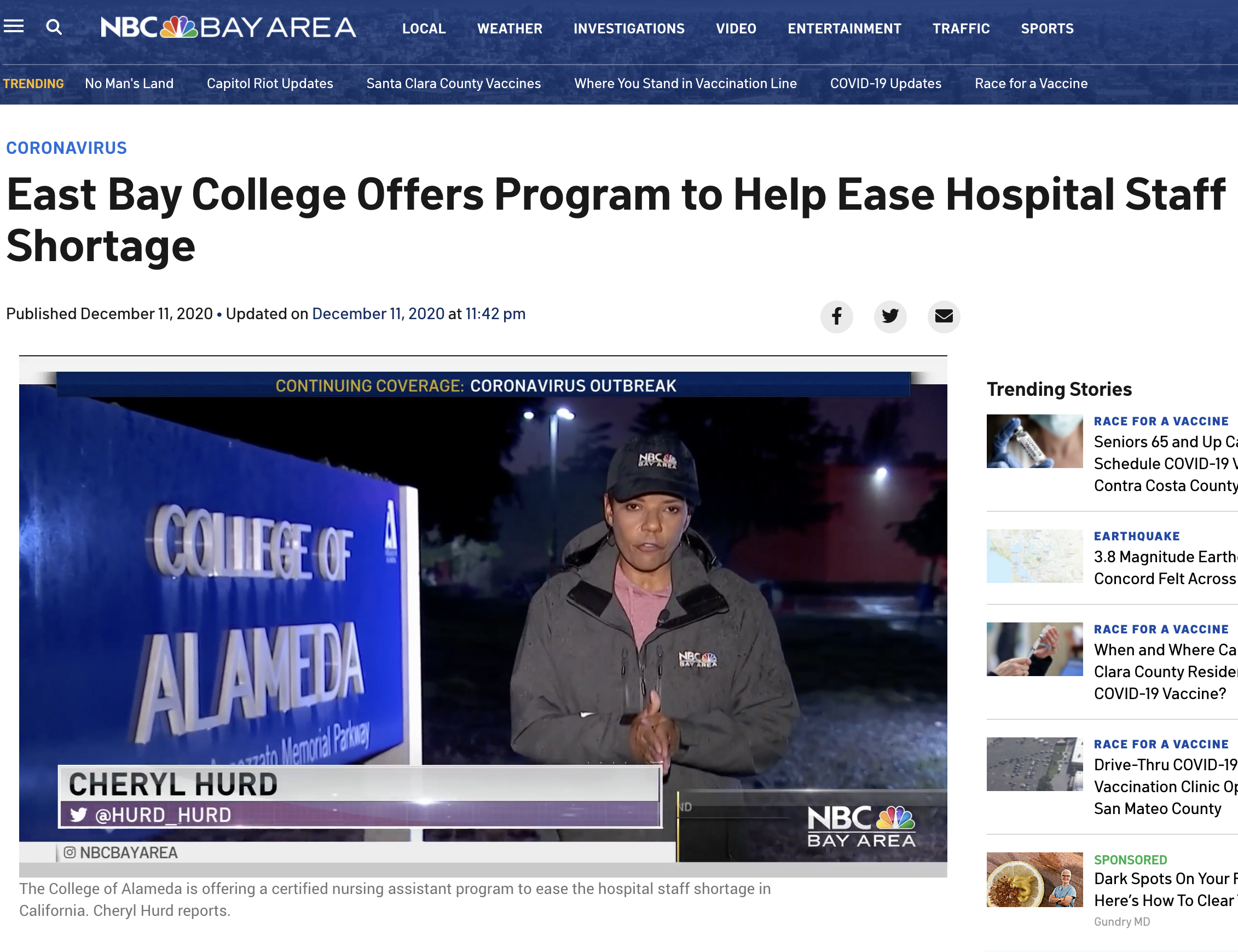Share article on Twitter
Viewport: 1238px width, 952px height.
pos(889,316)
